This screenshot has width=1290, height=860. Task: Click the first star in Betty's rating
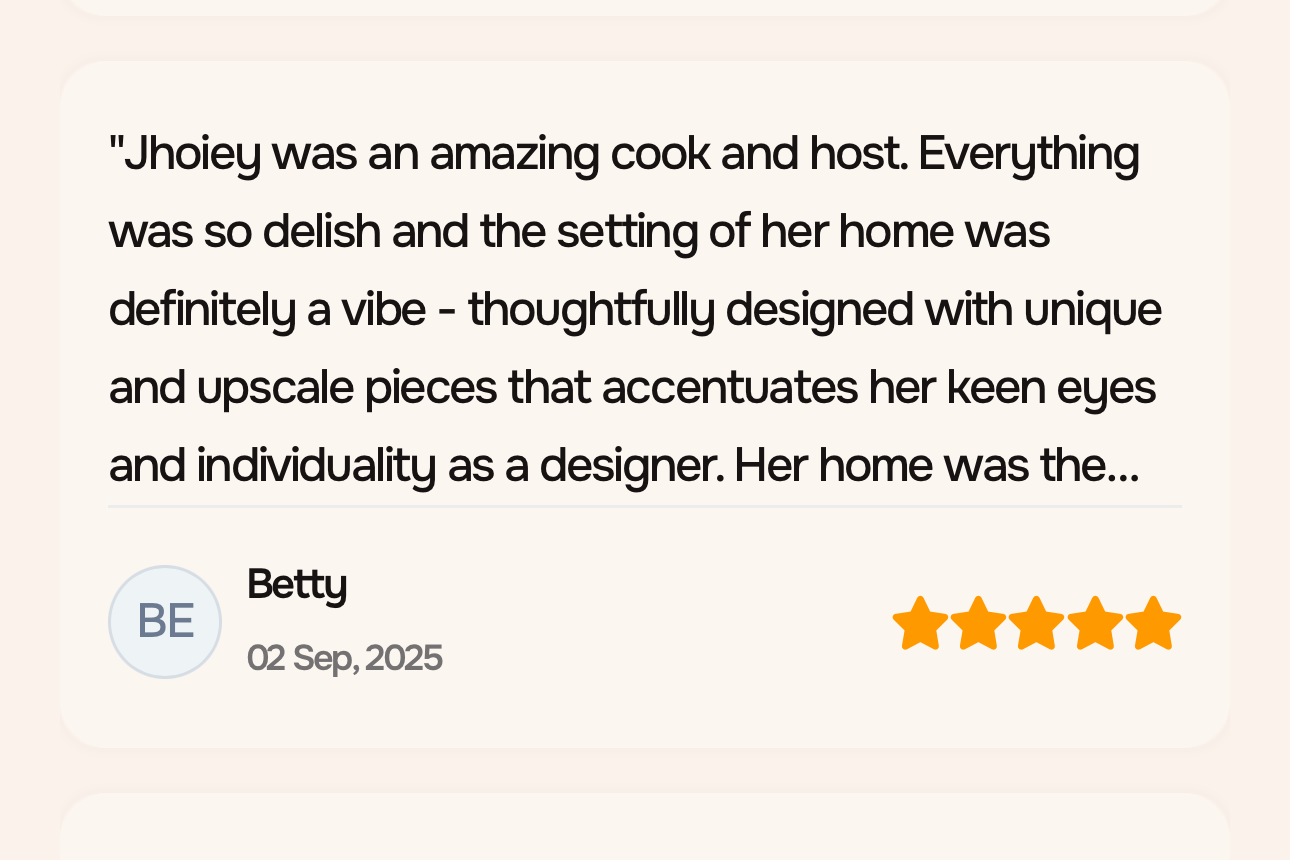click(x=920, y=623)
